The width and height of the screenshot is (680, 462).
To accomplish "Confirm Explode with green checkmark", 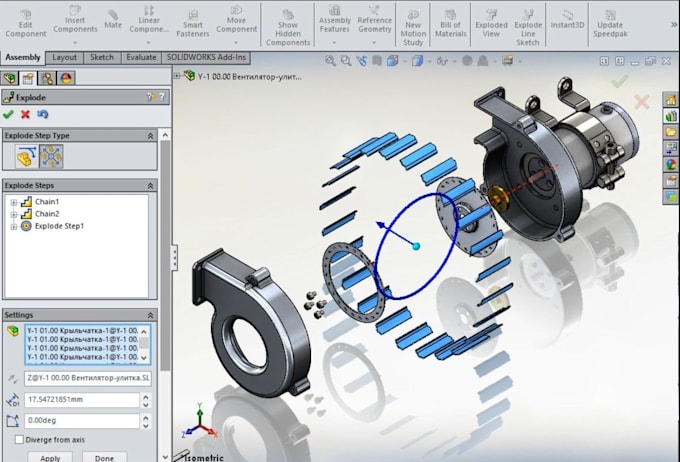I will tap(8, 115).
